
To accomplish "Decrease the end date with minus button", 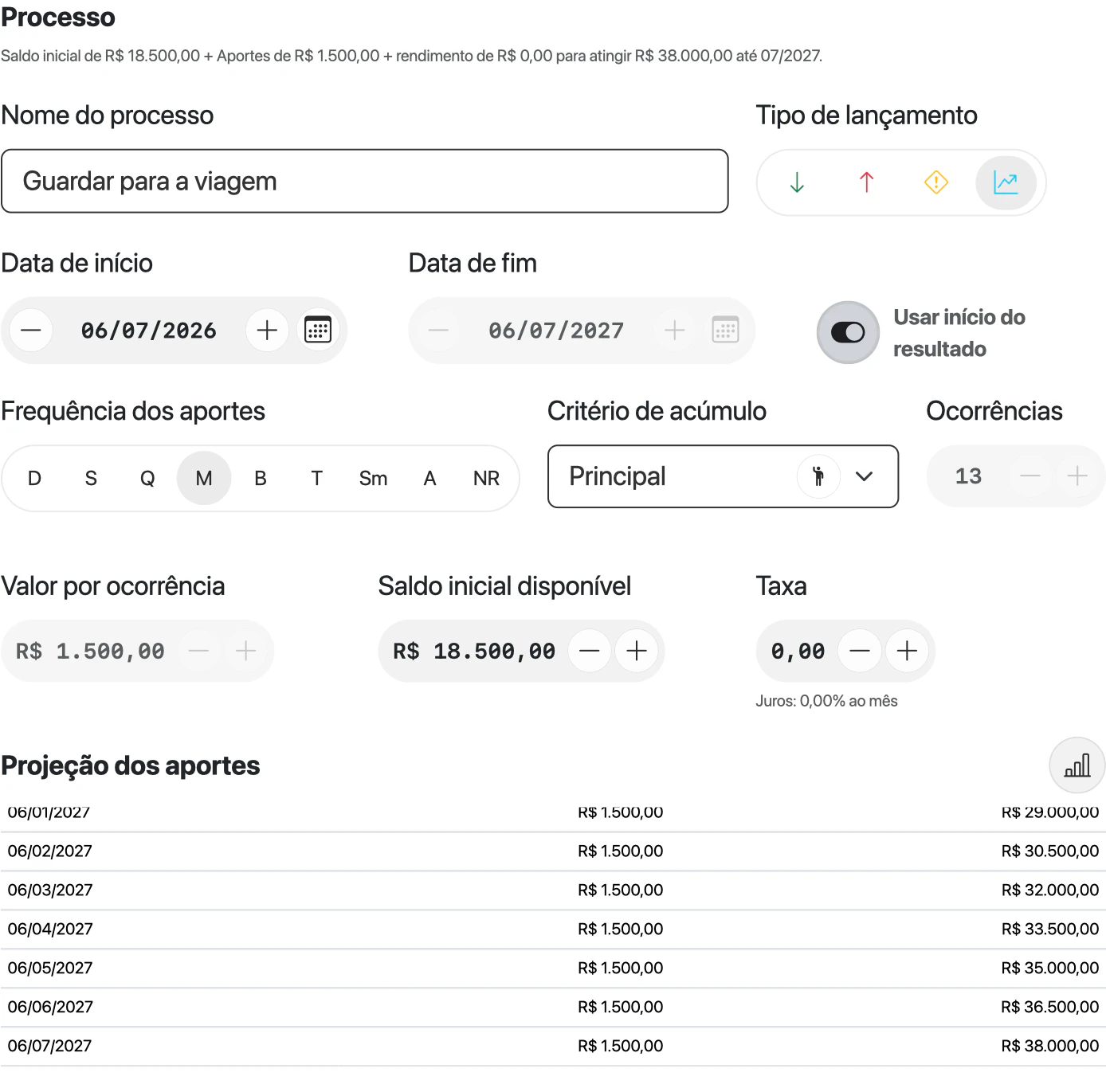I will (x=438, y=330).
